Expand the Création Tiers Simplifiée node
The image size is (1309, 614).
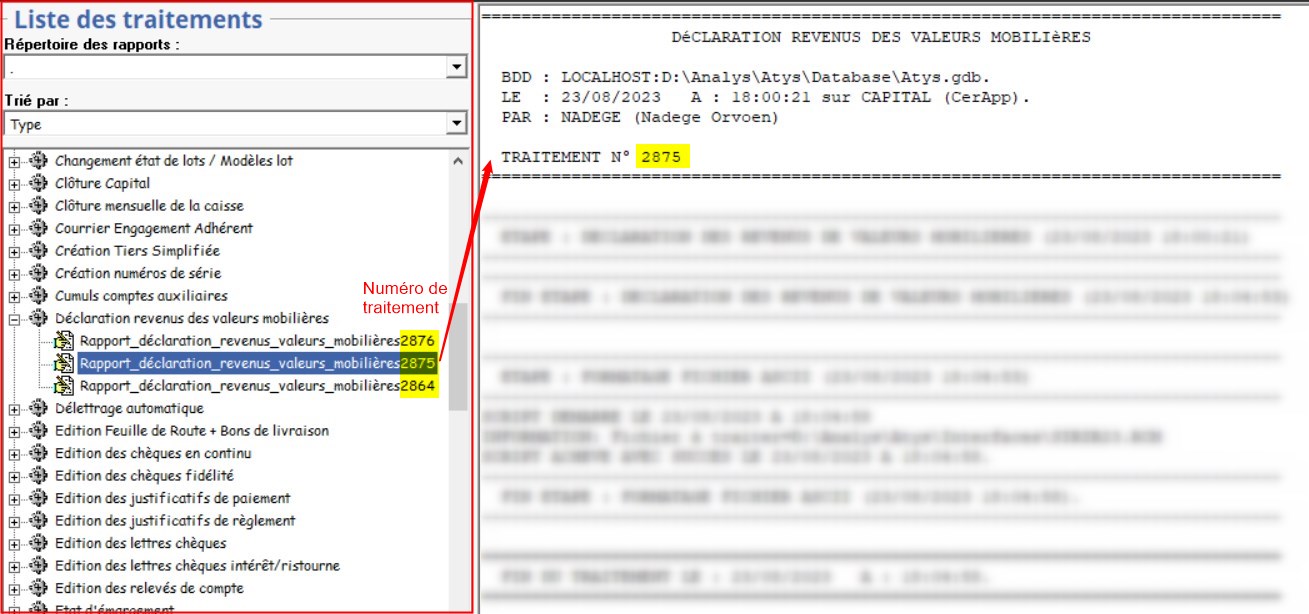(x=15, y=251)
